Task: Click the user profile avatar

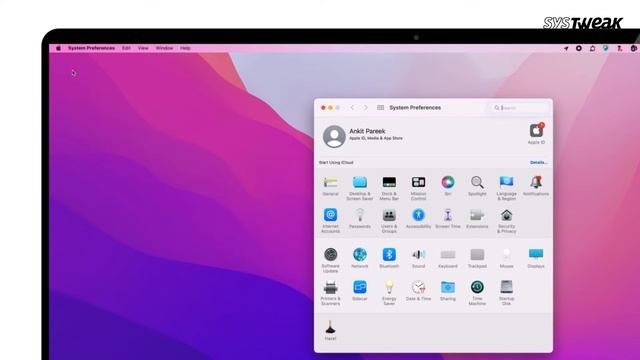Action: tap(334, 136)
